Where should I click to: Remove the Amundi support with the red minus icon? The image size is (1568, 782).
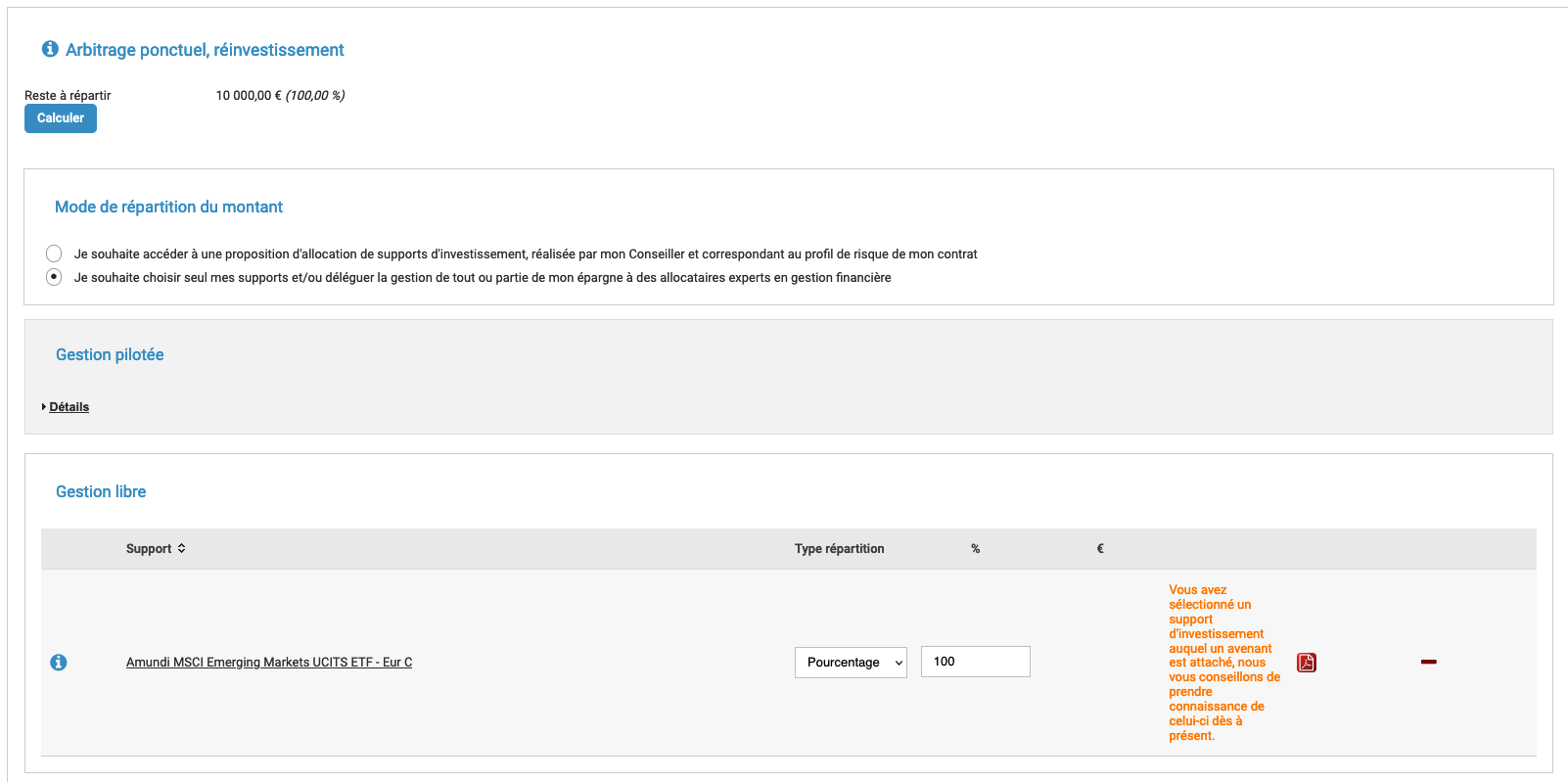point(1429,662)
